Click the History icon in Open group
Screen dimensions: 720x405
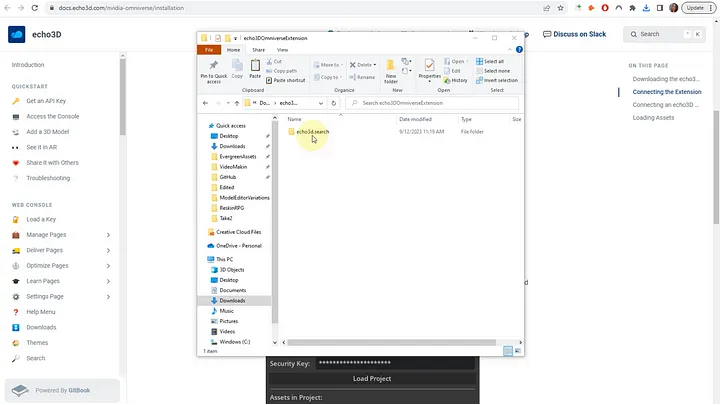456,80
